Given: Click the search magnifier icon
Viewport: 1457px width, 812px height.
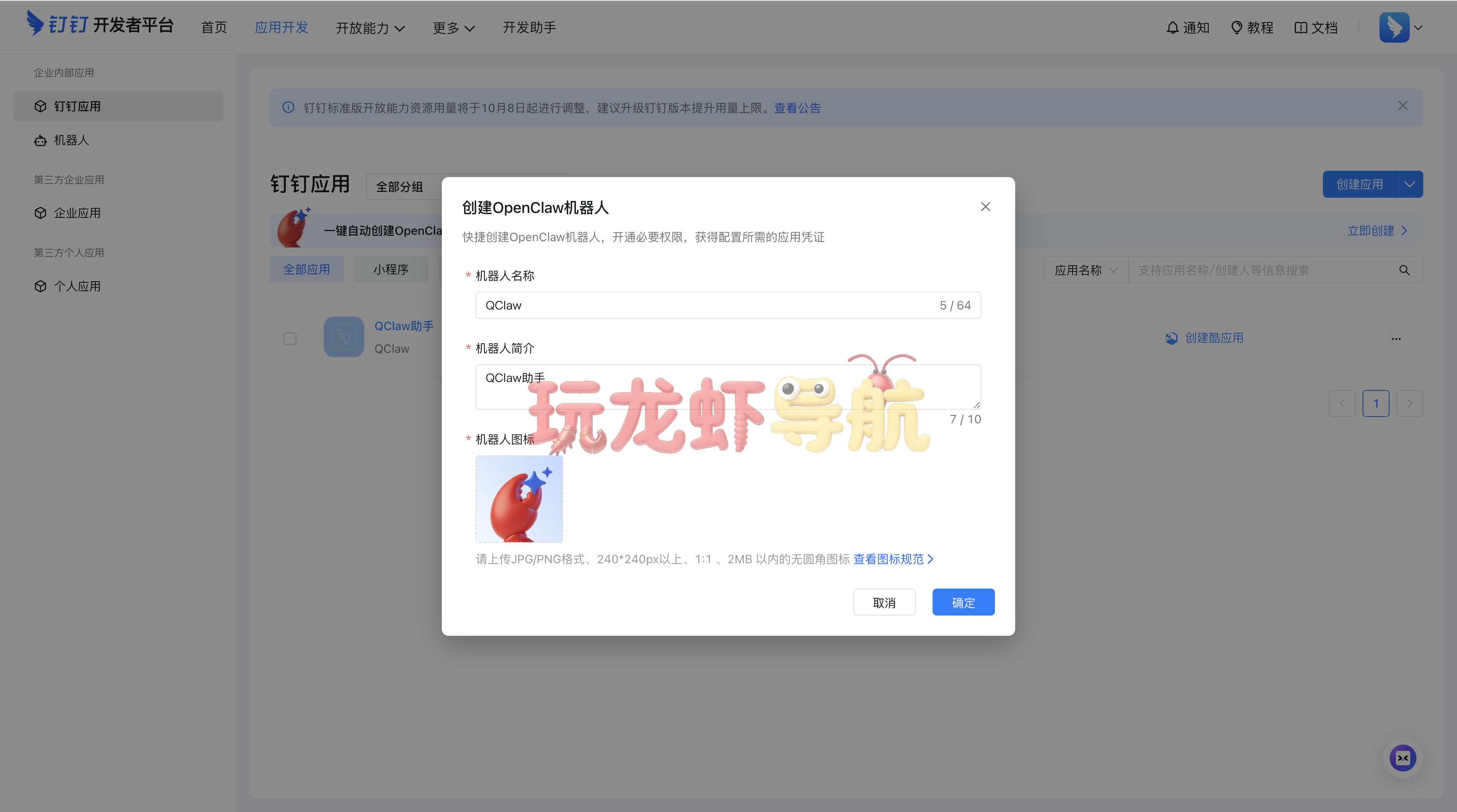Looking at the screenshot, I should (x=1404, y=270).
